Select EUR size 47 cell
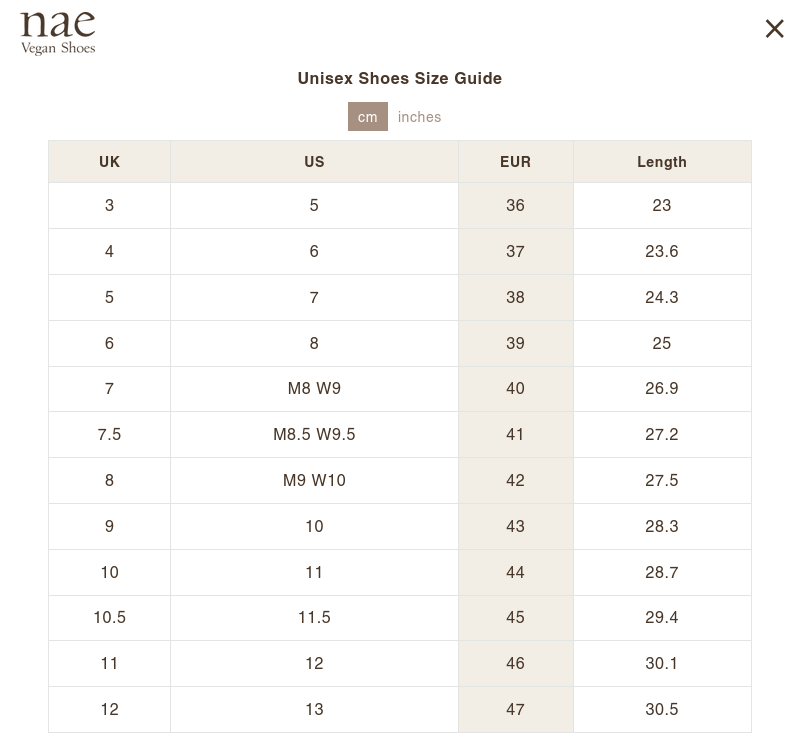The image size is (800, 750). pyautogui.click(x=515, y=710)
